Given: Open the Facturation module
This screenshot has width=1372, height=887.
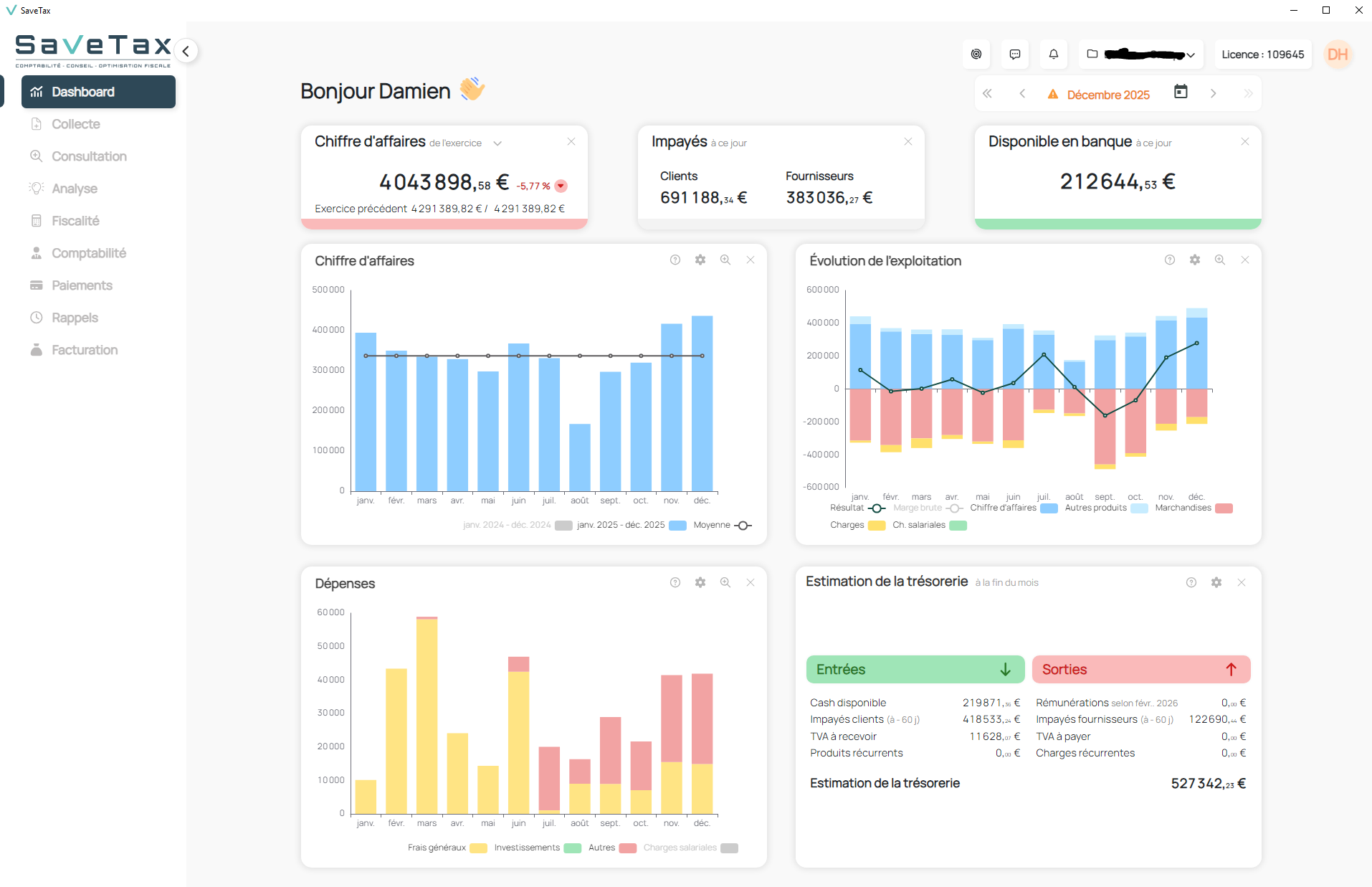Looking at the screenshot, I should point(84,350).
